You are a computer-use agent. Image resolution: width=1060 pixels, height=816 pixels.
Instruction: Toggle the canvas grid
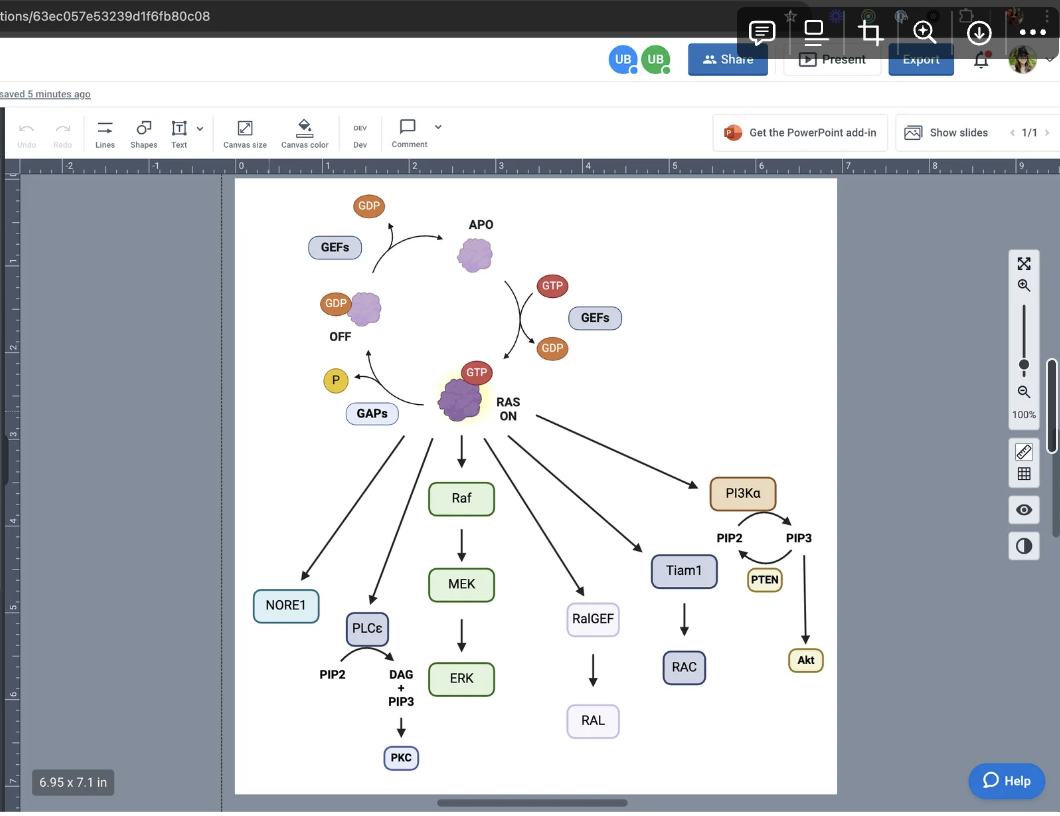[1024, 474]
